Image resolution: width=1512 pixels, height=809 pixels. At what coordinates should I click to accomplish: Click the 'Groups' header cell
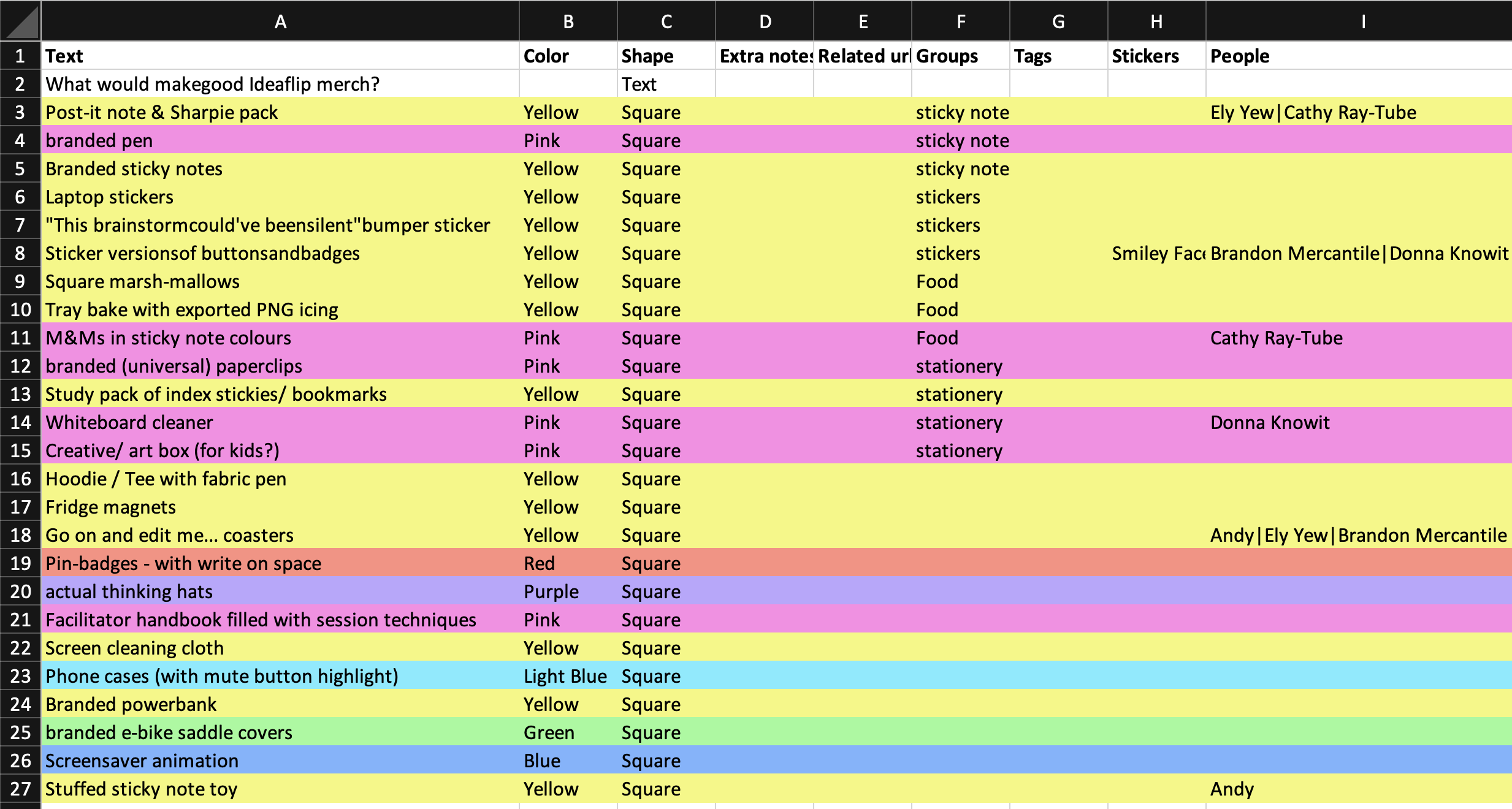(x=961, y=56)
